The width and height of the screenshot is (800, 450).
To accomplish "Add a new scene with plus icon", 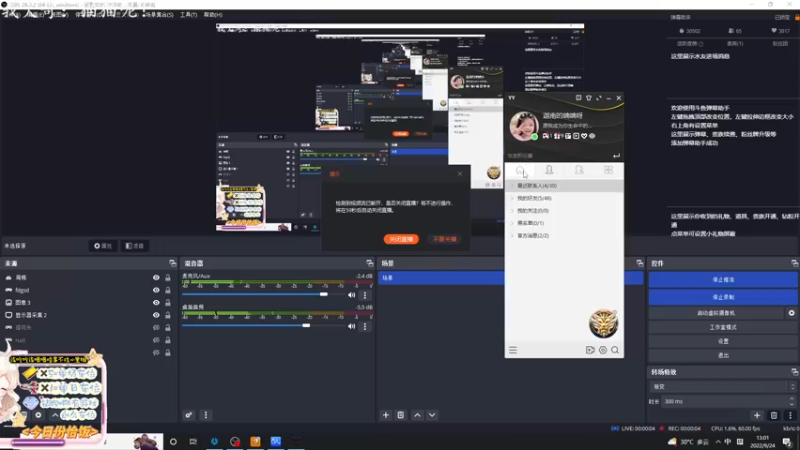I will pos(386,415).
